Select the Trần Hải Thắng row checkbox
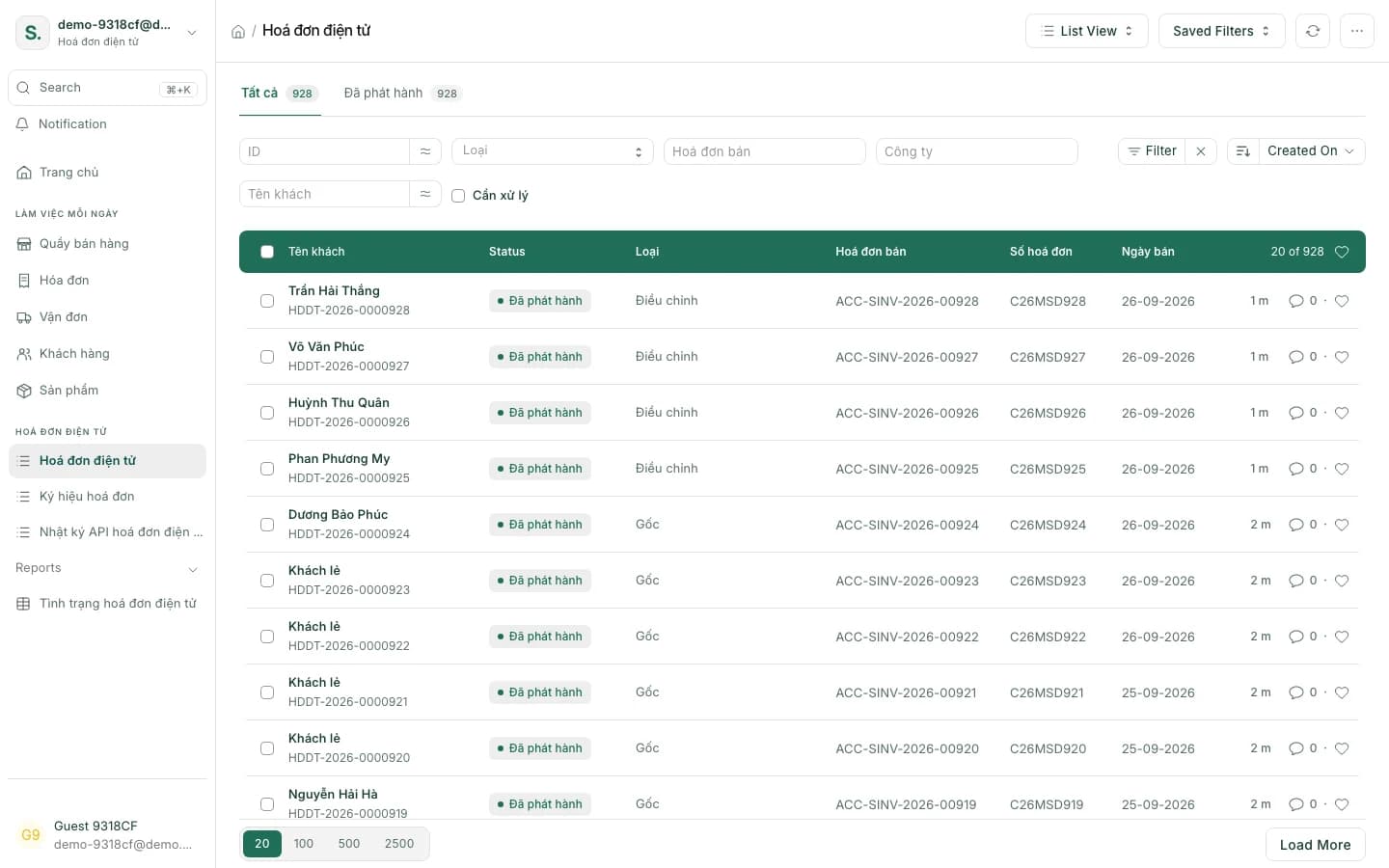The image size is (1389, 868). pyautogui.click(x=267, y=301)
